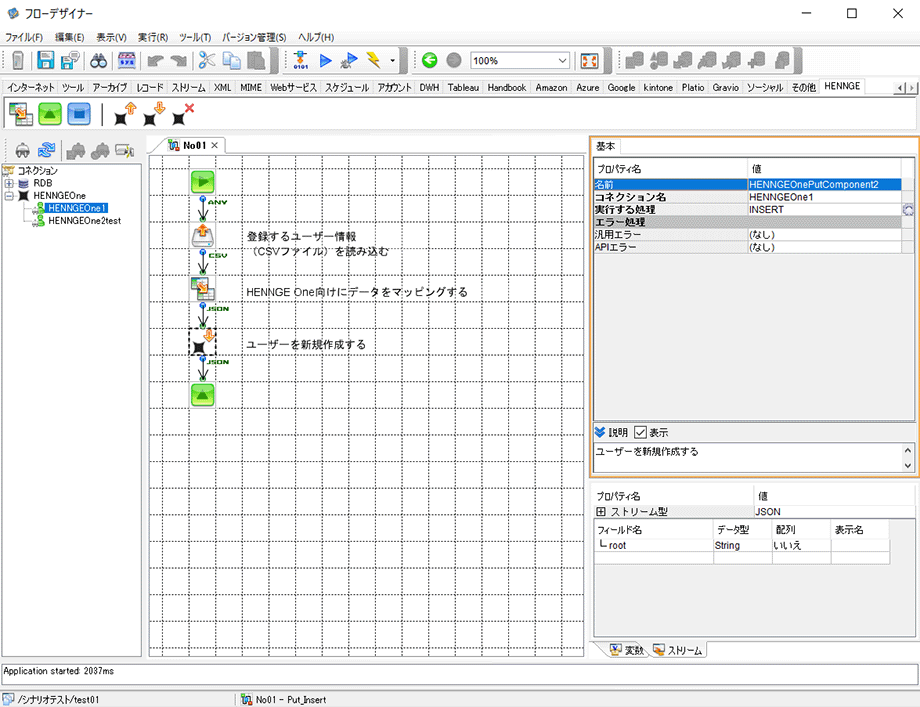The image size is (920, 707).
Task: Click the Undo arrow icon
Action: (155, 60)
